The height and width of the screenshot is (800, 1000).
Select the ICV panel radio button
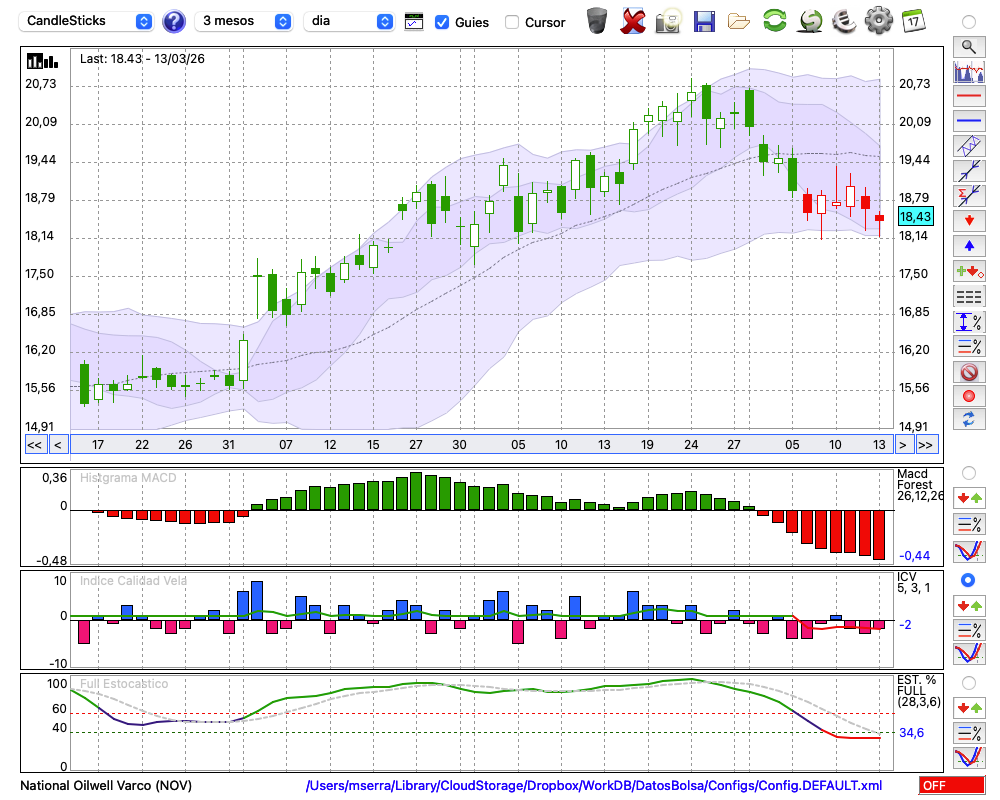coord(969,580)
